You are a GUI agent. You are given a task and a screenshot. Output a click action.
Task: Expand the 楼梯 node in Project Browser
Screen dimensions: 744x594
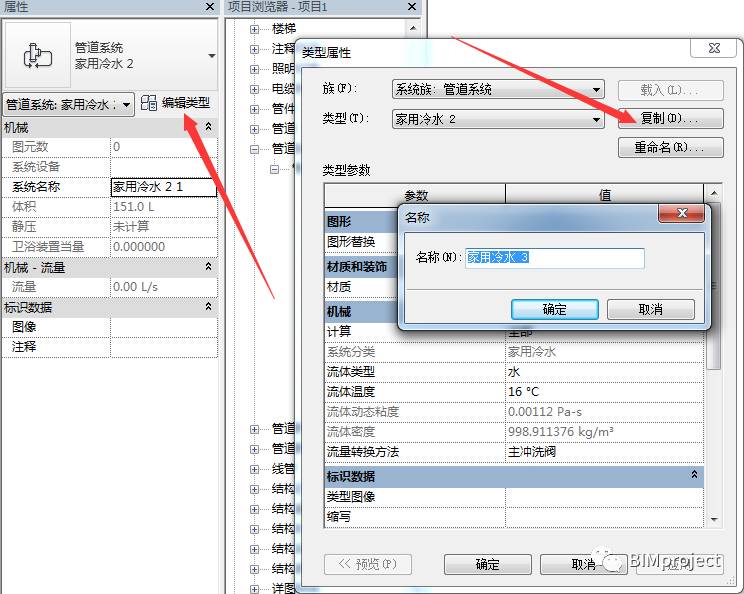pos(254,29)
